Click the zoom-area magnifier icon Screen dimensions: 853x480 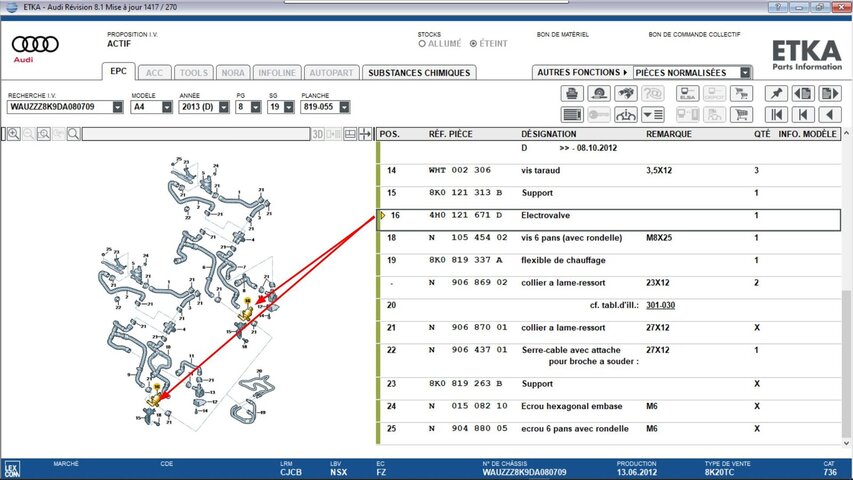[44, 134]
